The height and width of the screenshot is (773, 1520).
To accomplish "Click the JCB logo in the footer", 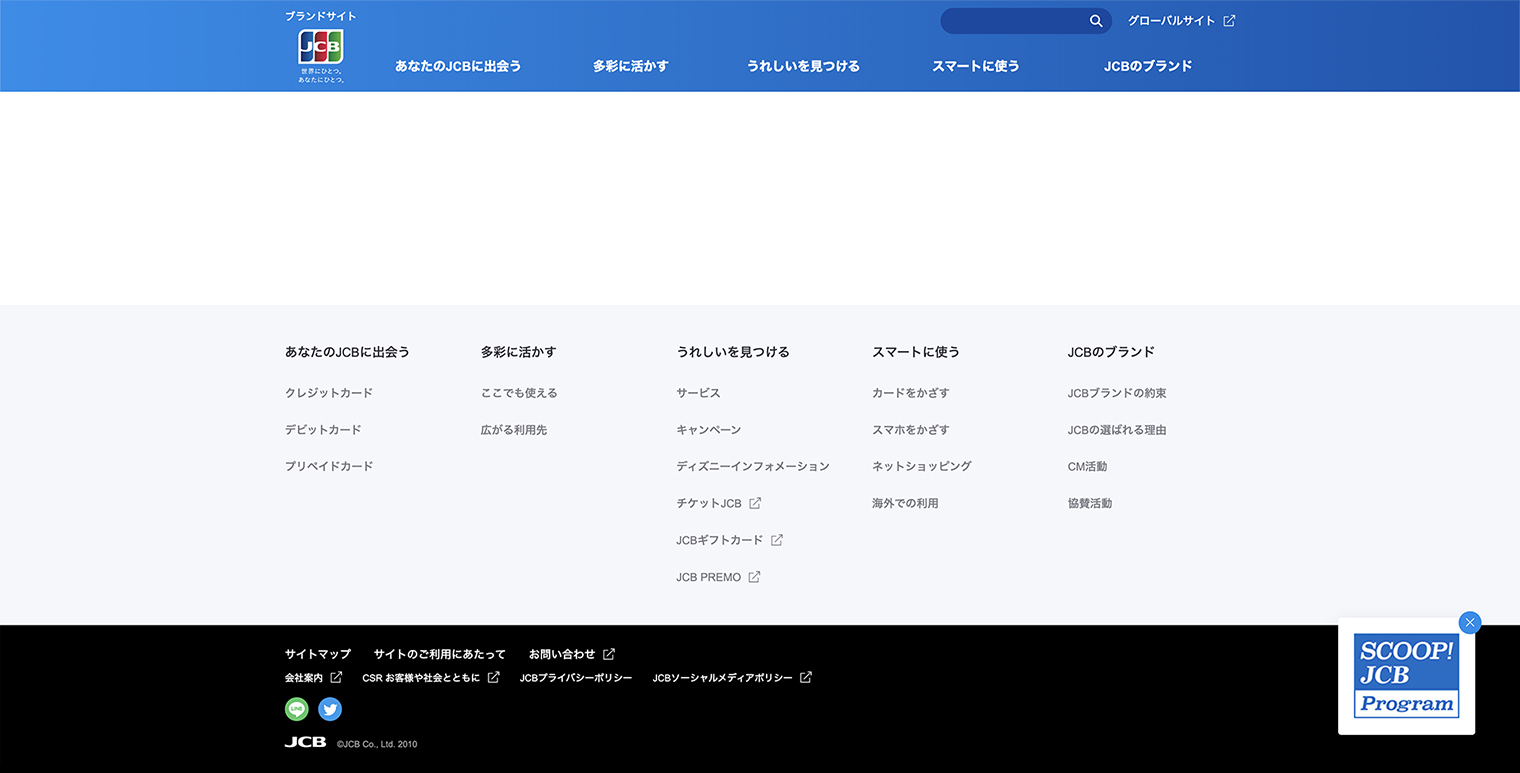I will coord(305,743).
